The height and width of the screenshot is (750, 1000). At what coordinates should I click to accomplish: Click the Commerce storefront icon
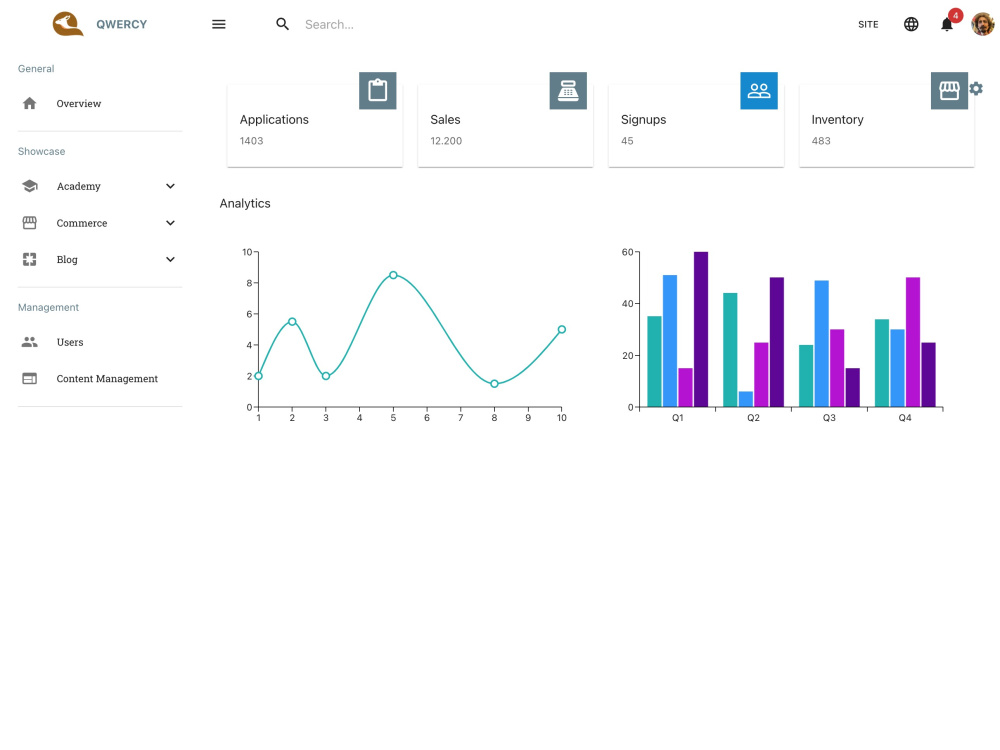(x=30, y=222)
